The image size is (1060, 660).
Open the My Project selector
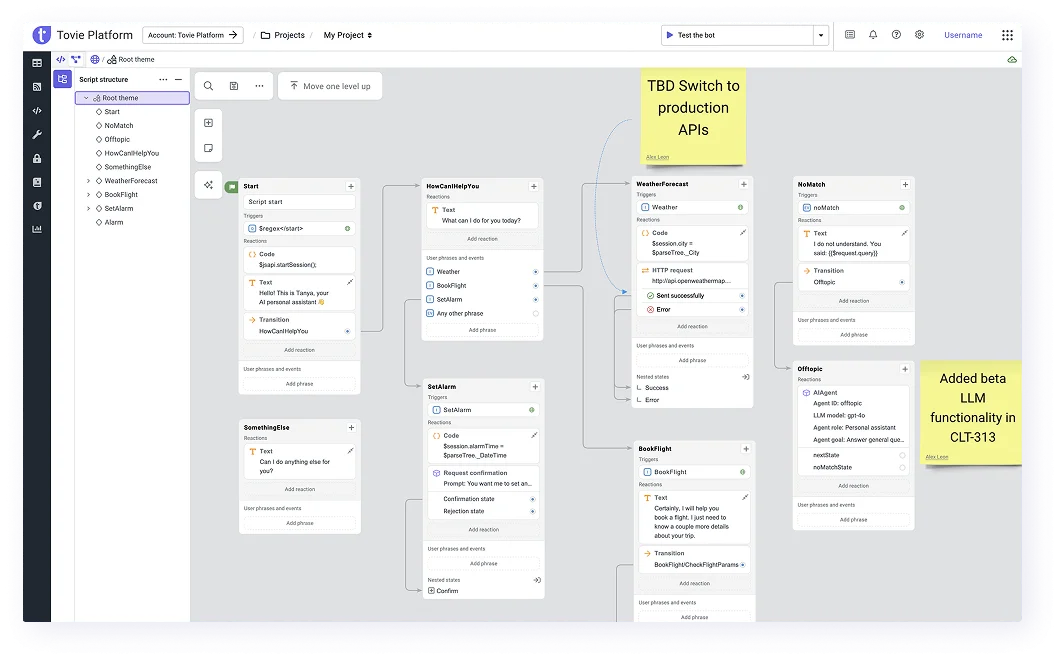pos(347,35)
